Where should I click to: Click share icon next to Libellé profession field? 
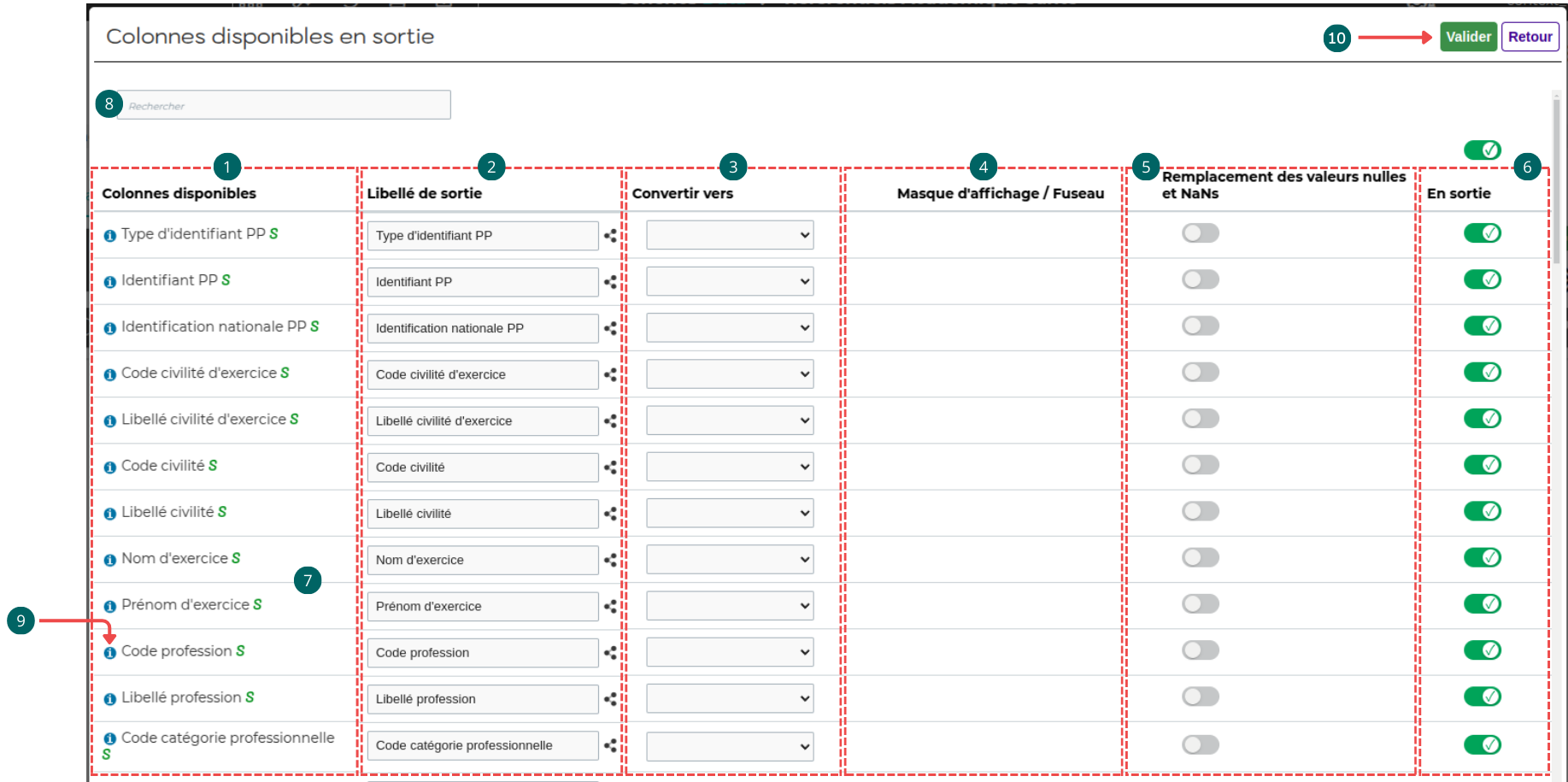(610, 699)
